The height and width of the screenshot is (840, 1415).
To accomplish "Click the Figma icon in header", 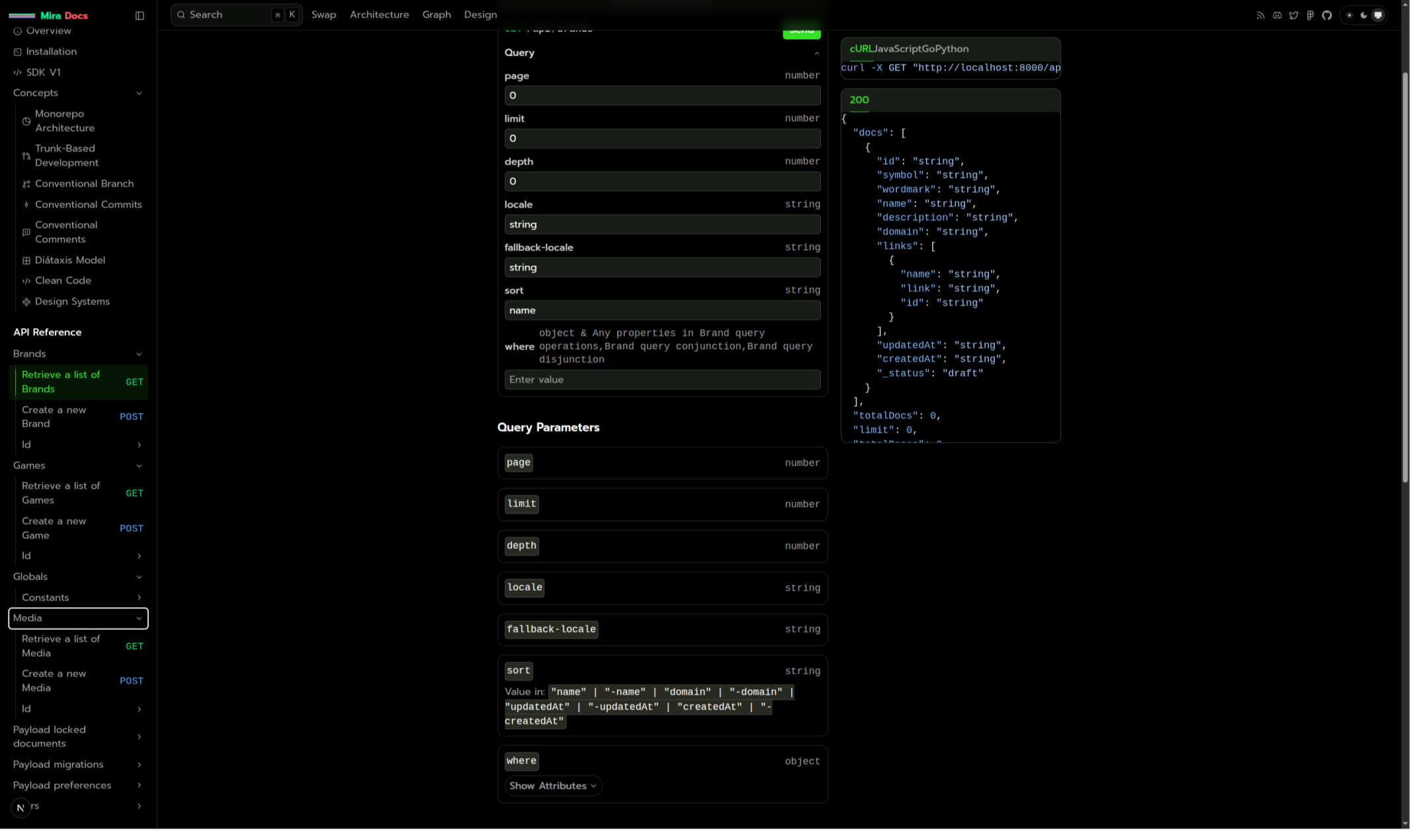I will point(1310,15).
